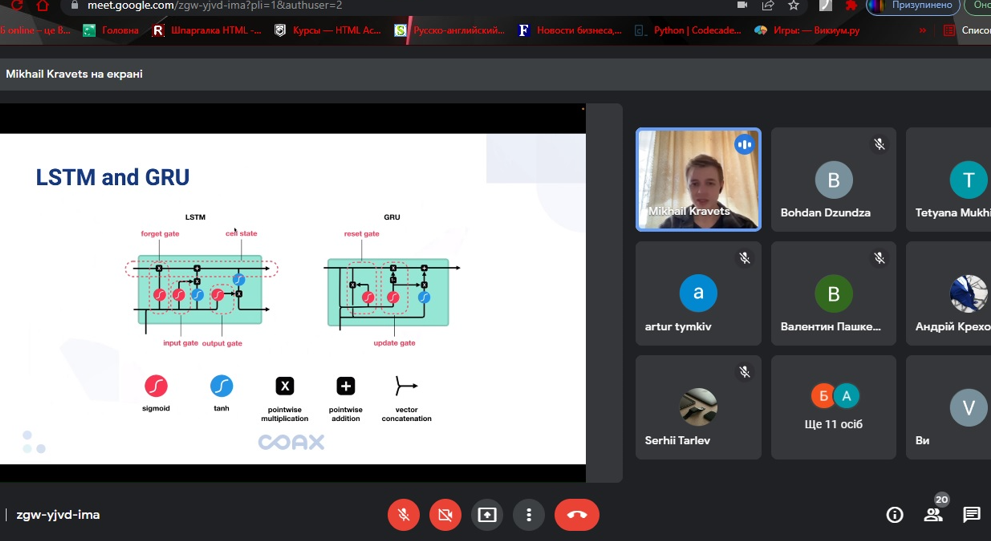Unmute your microphone in the call bar
This screenshot has height=541, width=991.
pyautogui.click(x=403, y=514)
